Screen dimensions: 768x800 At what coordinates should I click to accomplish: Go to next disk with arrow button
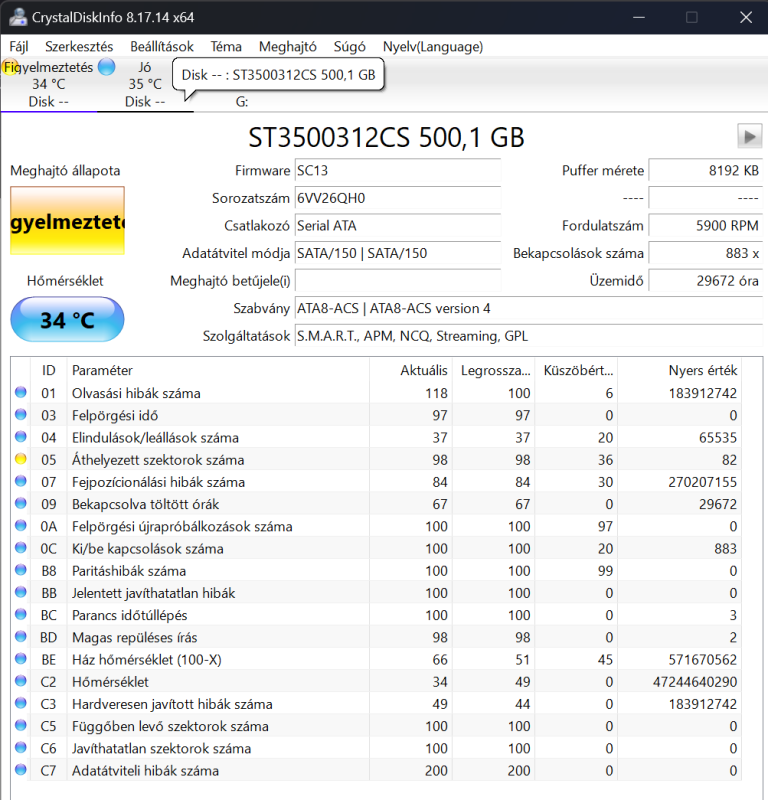point(750,136)
